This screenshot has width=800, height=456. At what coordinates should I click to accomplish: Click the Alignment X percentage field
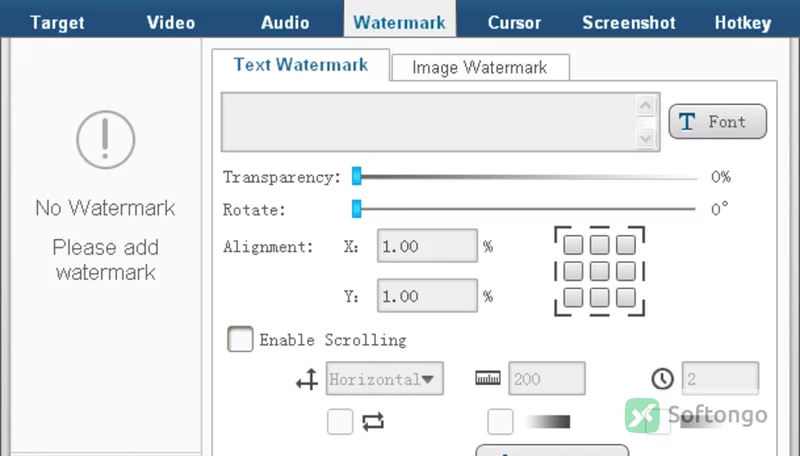[427, 246]
